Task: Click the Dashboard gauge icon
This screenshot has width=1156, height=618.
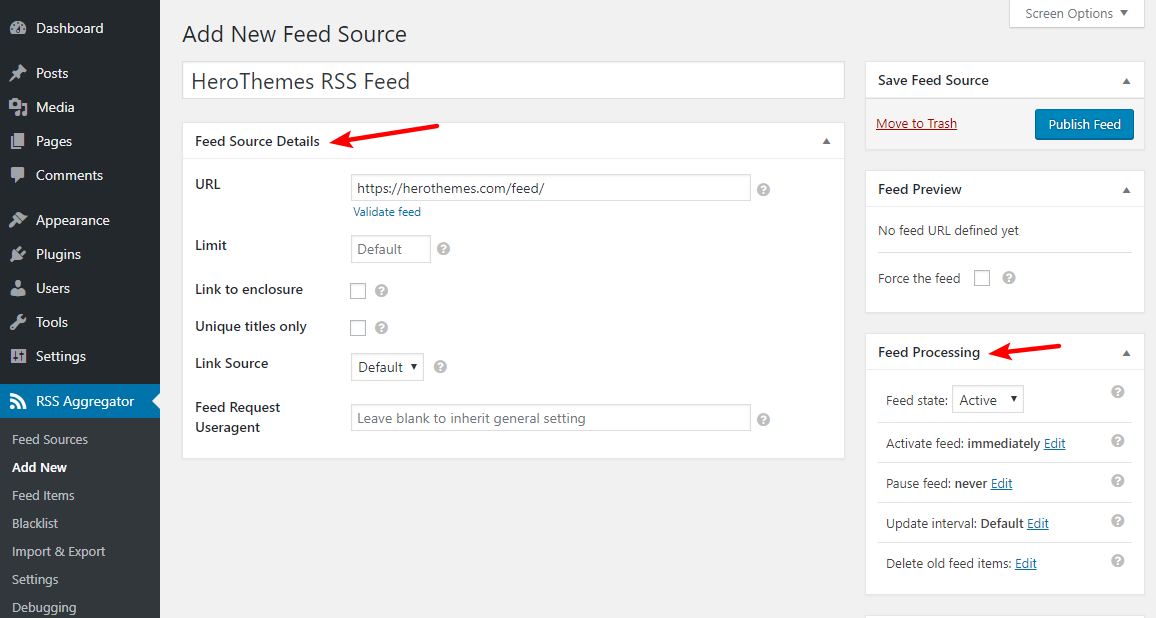Action: tap(18, 28)
